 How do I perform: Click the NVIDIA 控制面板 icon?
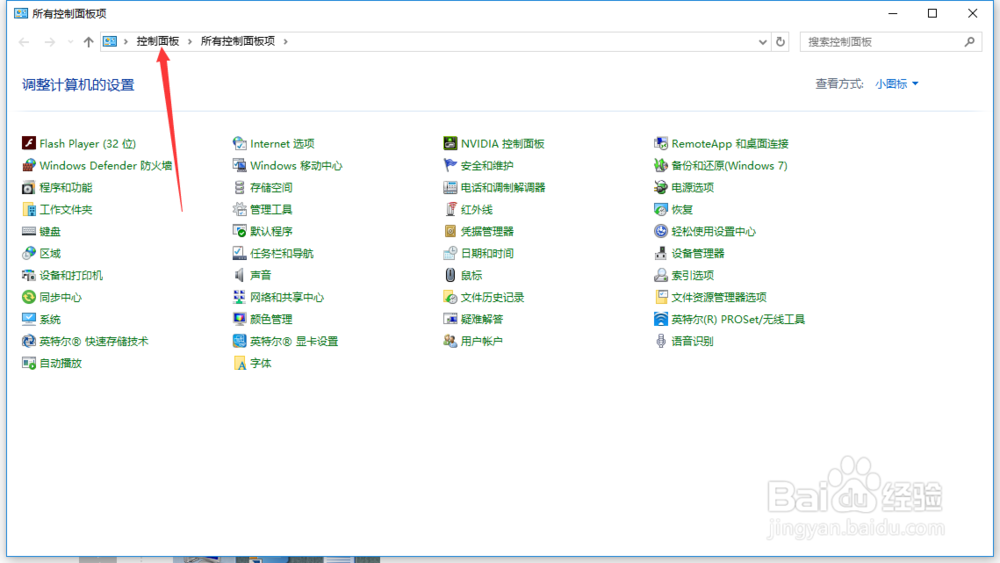[x=450, y=143]
